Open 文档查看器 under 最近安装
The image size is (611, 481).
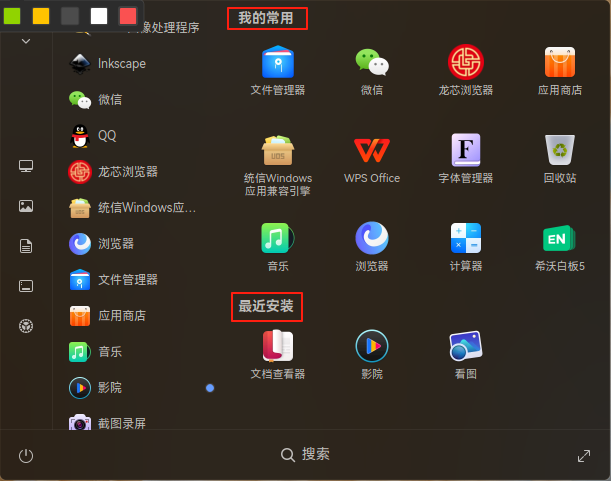[278, 355]
